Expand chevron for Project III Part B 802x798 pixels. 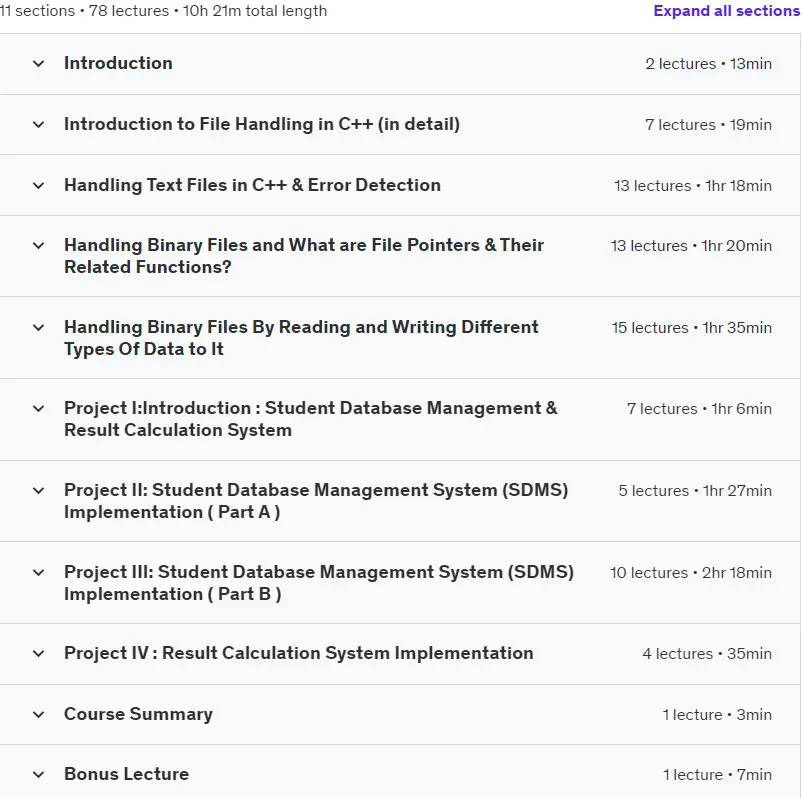[38, 572]
